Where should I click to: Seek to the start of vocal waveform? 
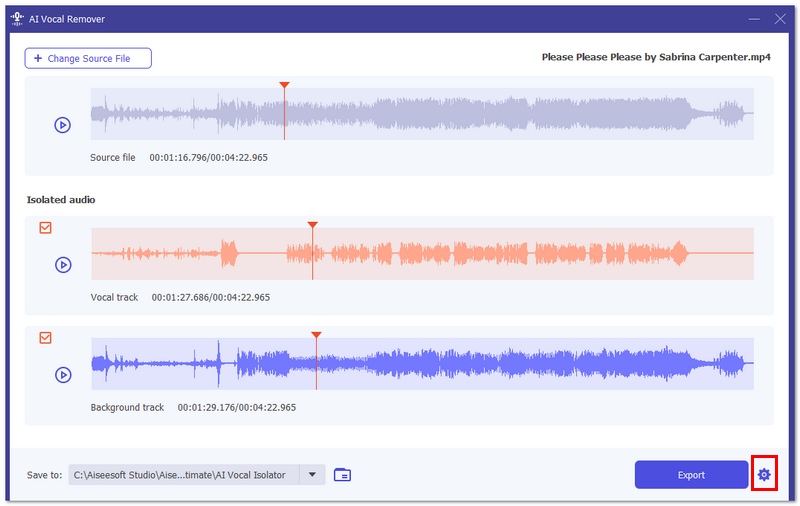pos(94,253)
